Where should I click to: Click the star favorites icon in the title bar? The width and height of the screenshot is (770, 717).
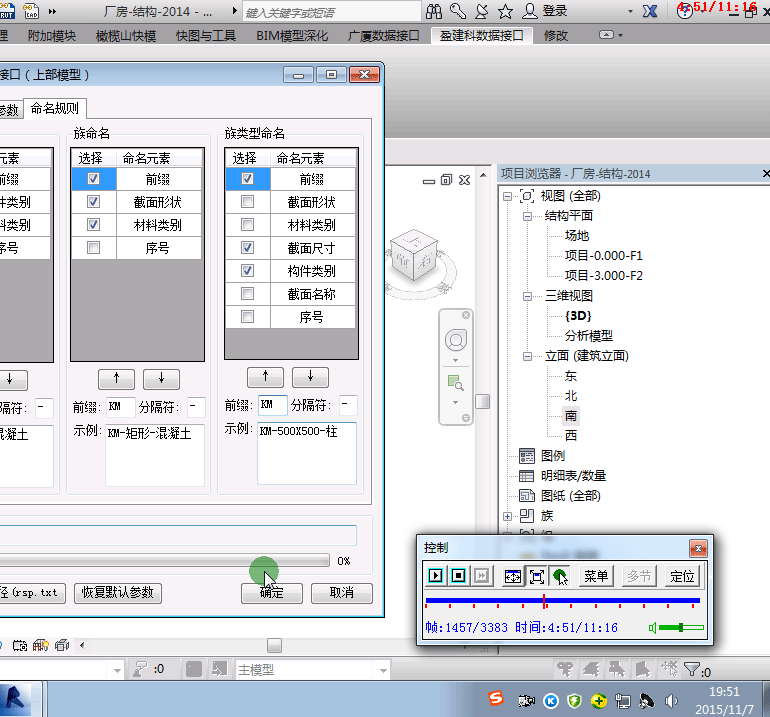point(505,11)
